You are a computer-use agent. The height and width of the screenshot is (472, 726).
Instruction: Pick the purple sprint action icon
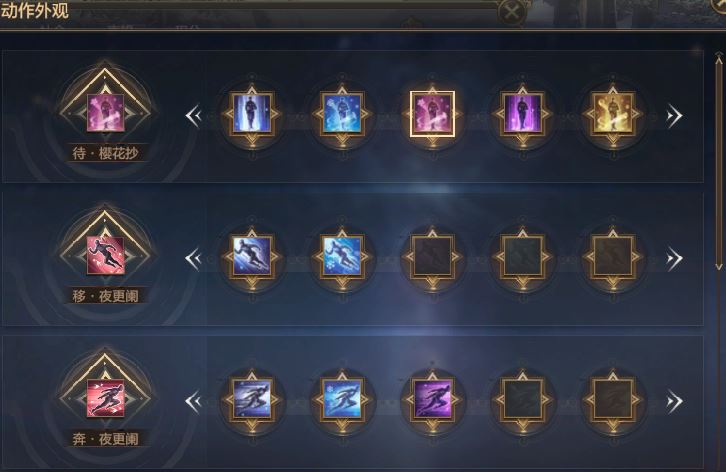click(x=432, y=399)
